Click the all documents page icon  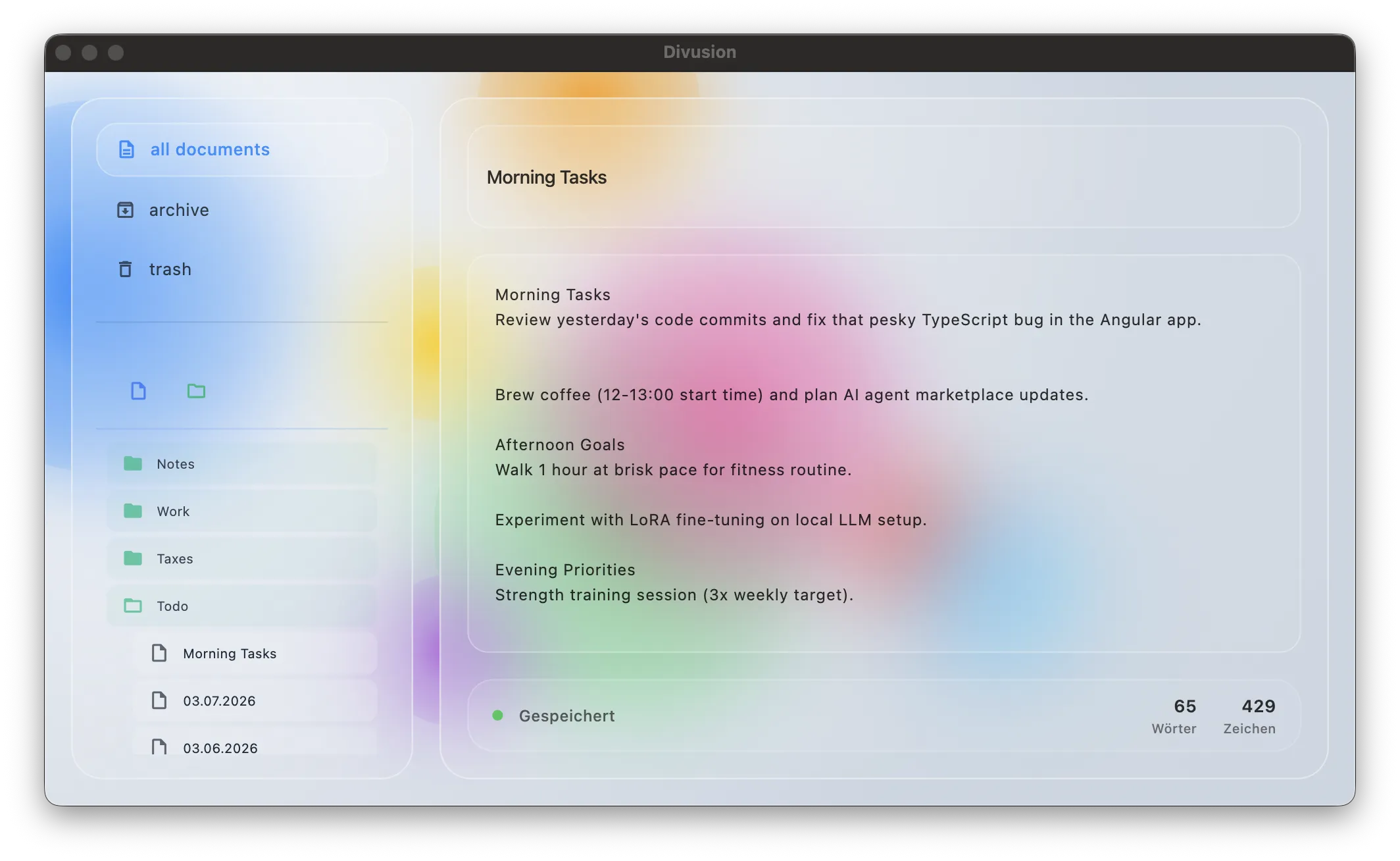coord(126,149)
